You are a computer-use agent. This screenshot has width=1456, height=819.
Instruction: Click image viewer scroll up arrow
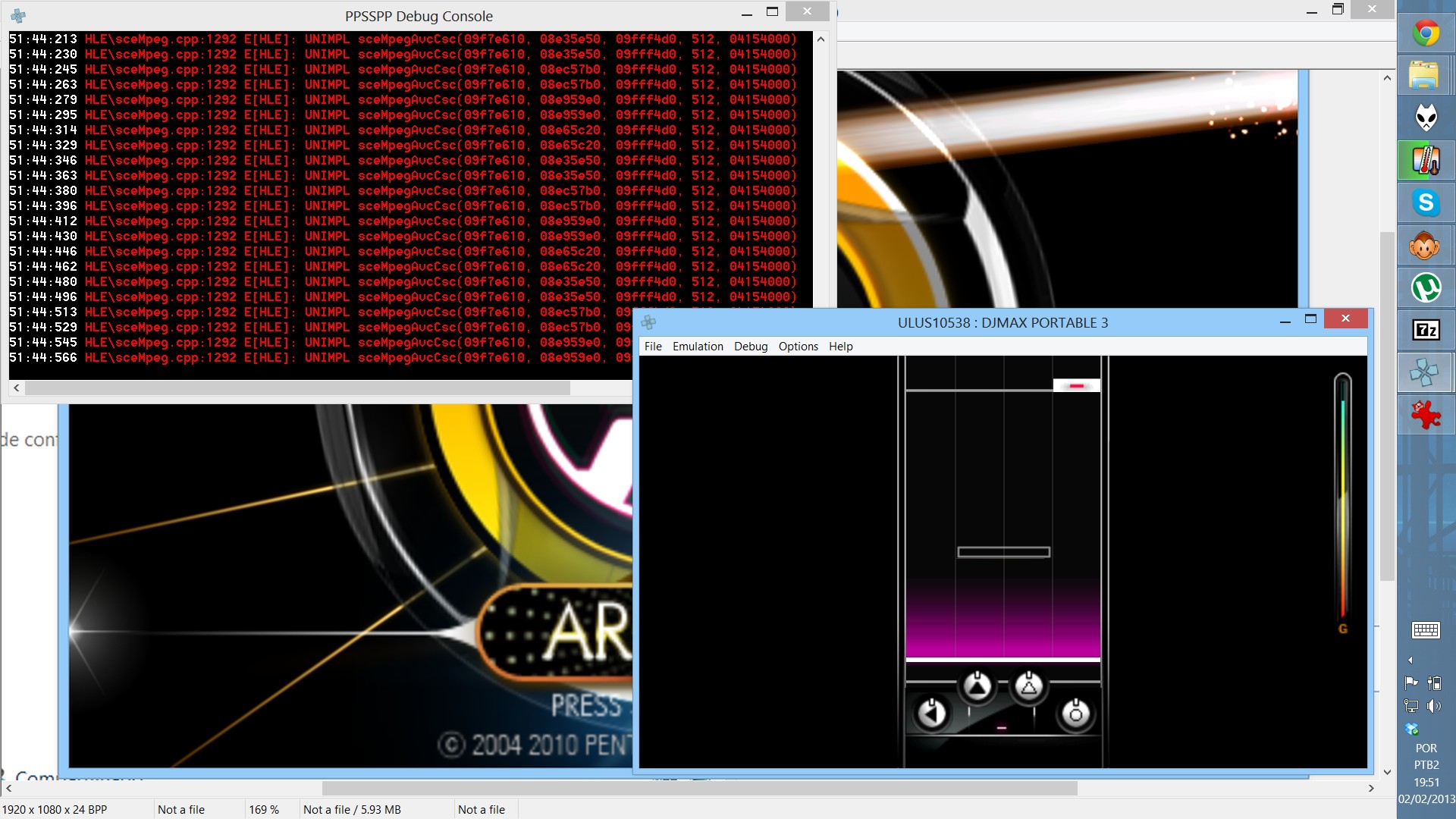point(1387,78)
